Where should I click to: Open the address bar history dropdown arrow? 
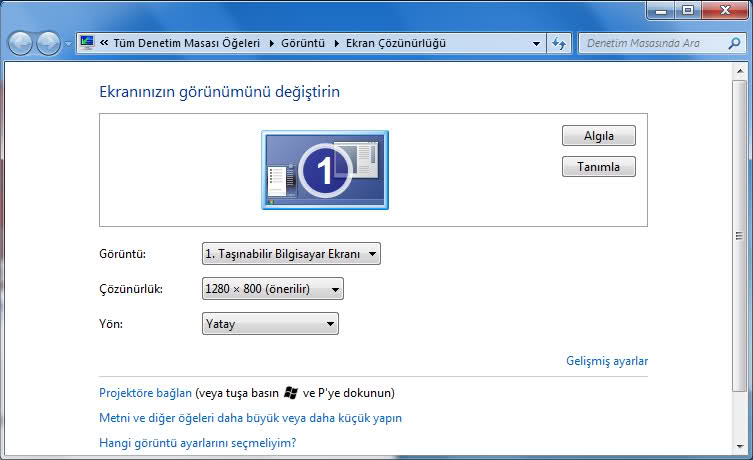coord(536,44)
